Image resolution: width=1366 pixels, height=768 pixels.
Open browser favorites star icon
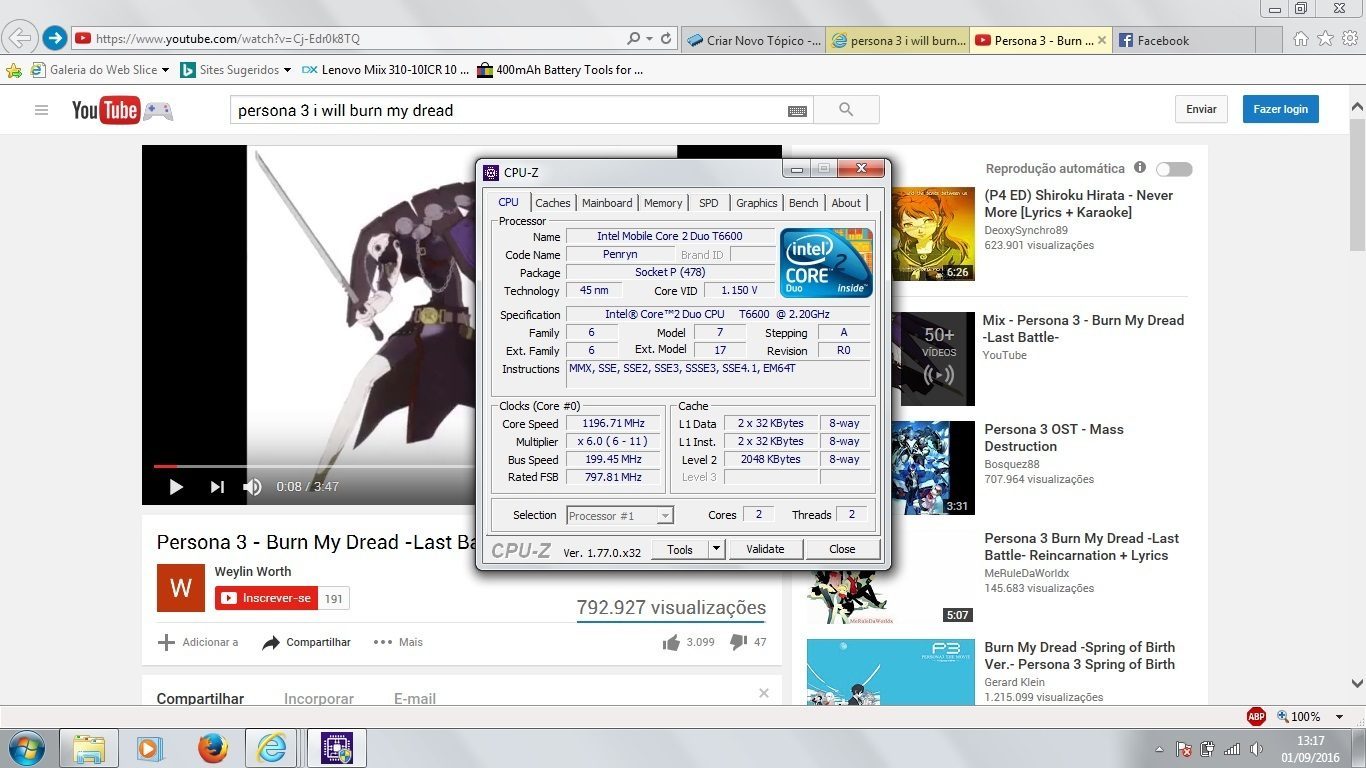pos(1325,39)
